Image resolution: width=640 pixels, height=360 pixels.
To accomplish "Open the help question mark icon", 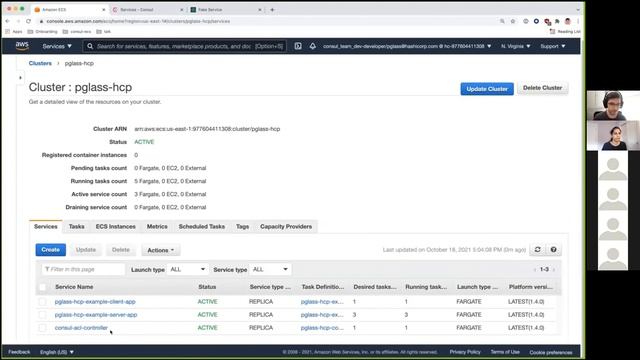I will [553, 249].
